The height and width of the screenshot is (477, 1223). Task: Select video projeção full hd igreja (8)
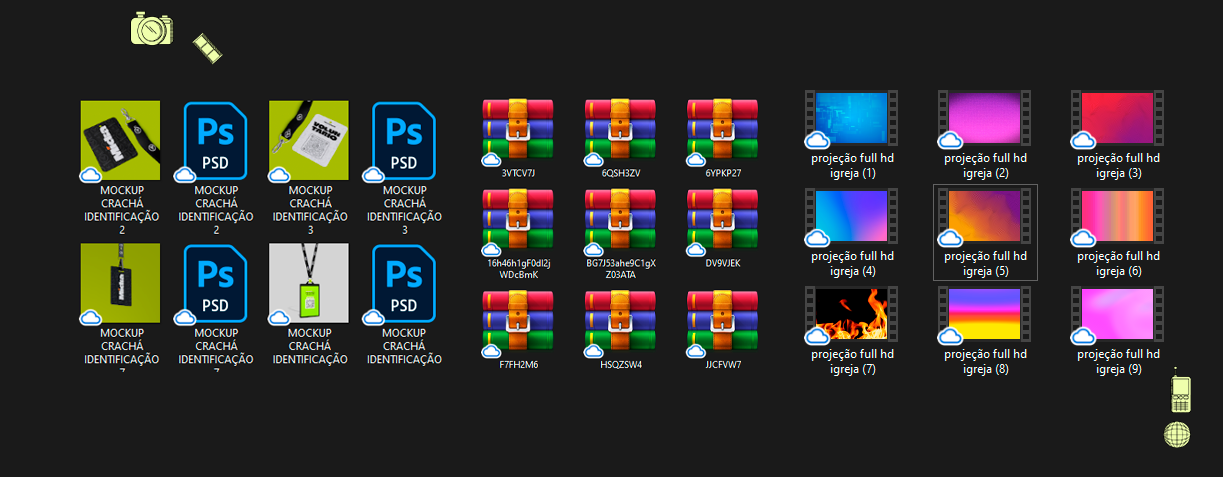(x=985, y=315)
